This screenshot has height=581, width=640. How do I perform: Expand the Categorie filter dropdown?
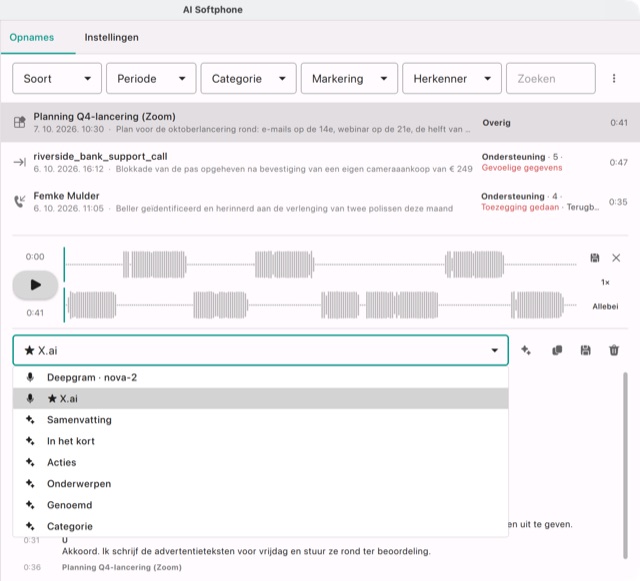248,78
